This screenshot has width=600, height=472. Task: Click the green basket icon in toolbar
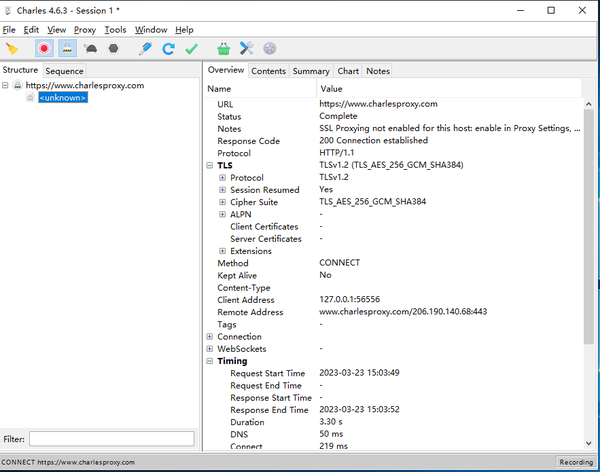pyautogui.click(x=223, y=48)
